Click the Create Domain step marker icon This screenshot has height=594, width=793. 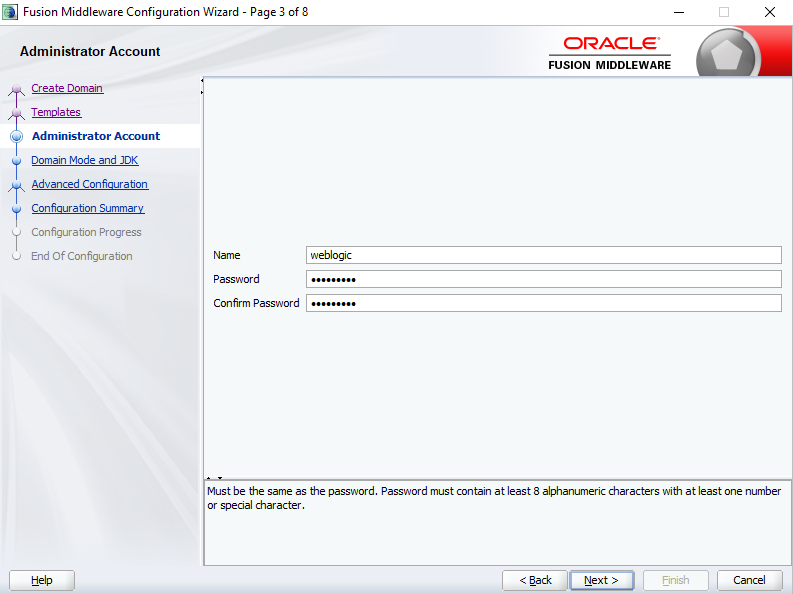tap(16, 89)
